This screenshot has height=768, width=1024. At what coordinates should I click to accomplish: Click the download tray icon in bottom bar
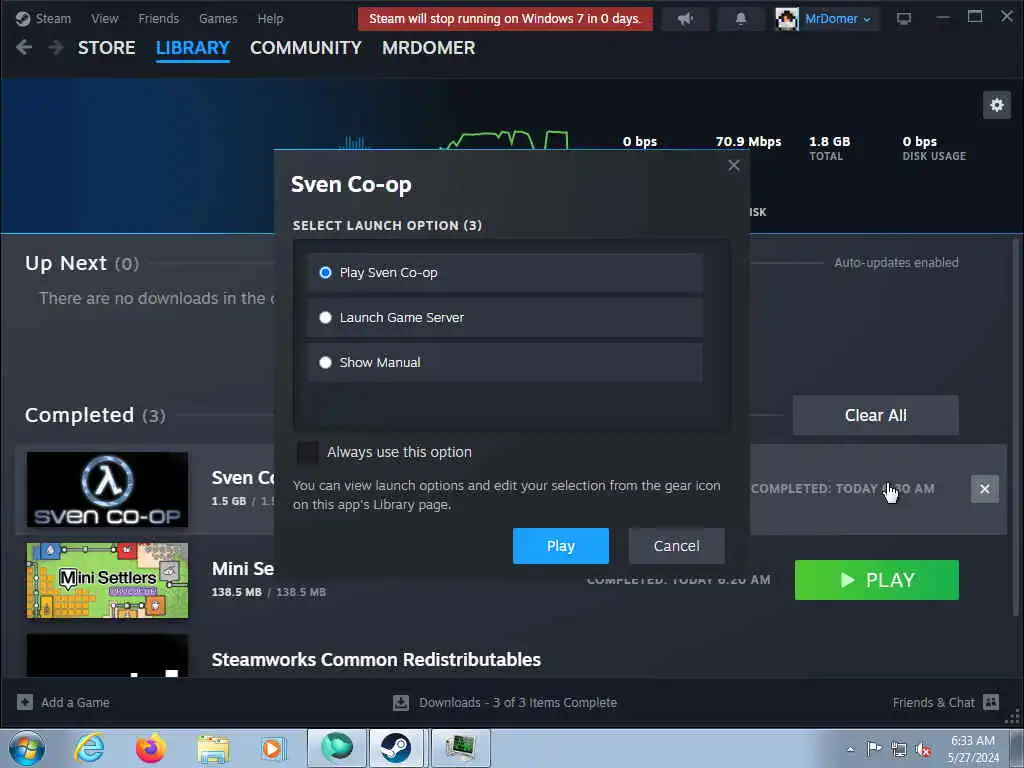pos(401,703)
